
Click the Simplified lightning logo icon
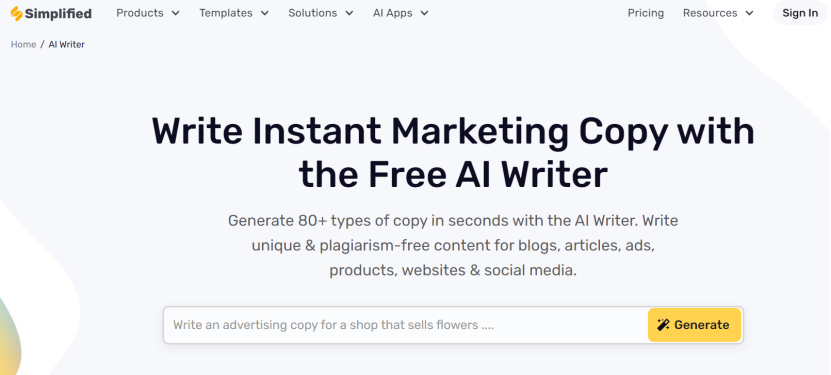(16, 13)
